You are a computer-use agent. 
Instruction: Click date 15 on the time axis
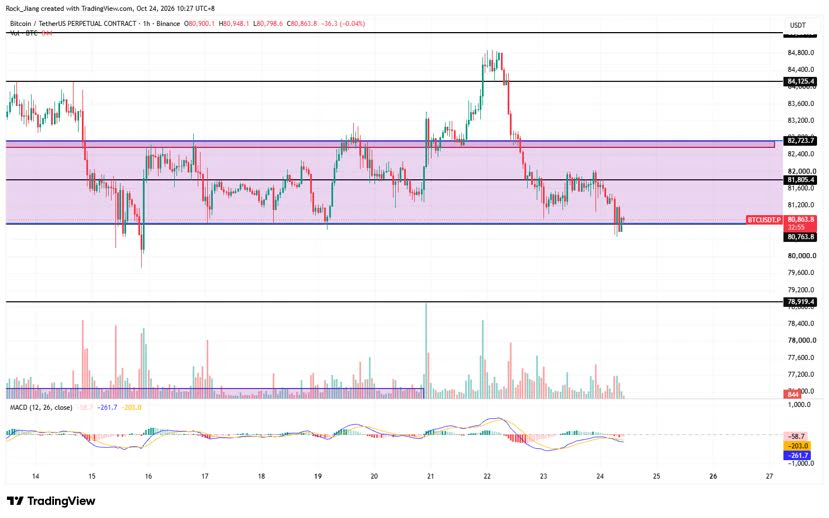[92, 476]
